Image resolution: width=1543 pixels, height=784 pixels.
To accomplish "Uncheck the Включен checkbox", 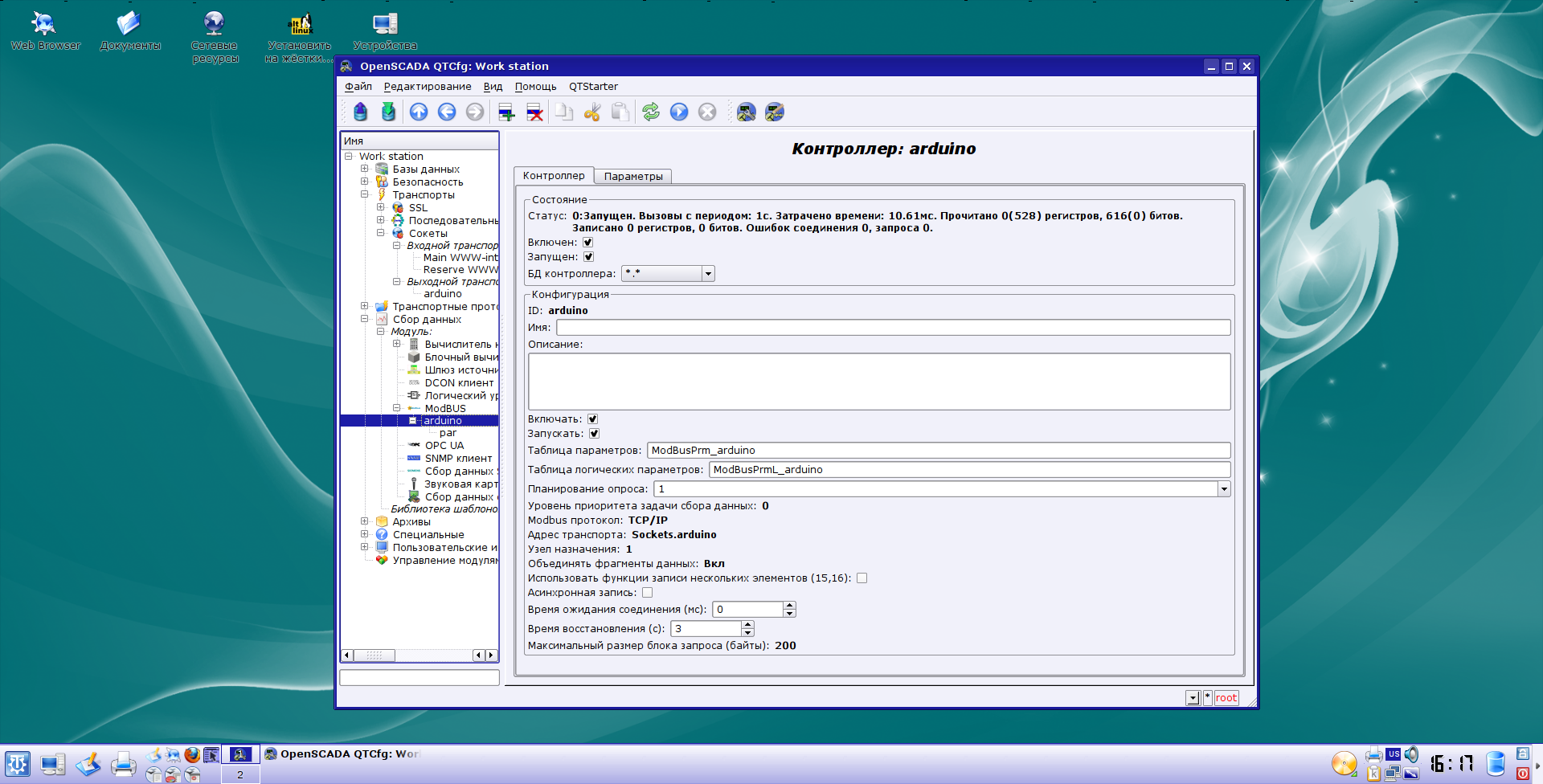I will [x=587, y=243].
